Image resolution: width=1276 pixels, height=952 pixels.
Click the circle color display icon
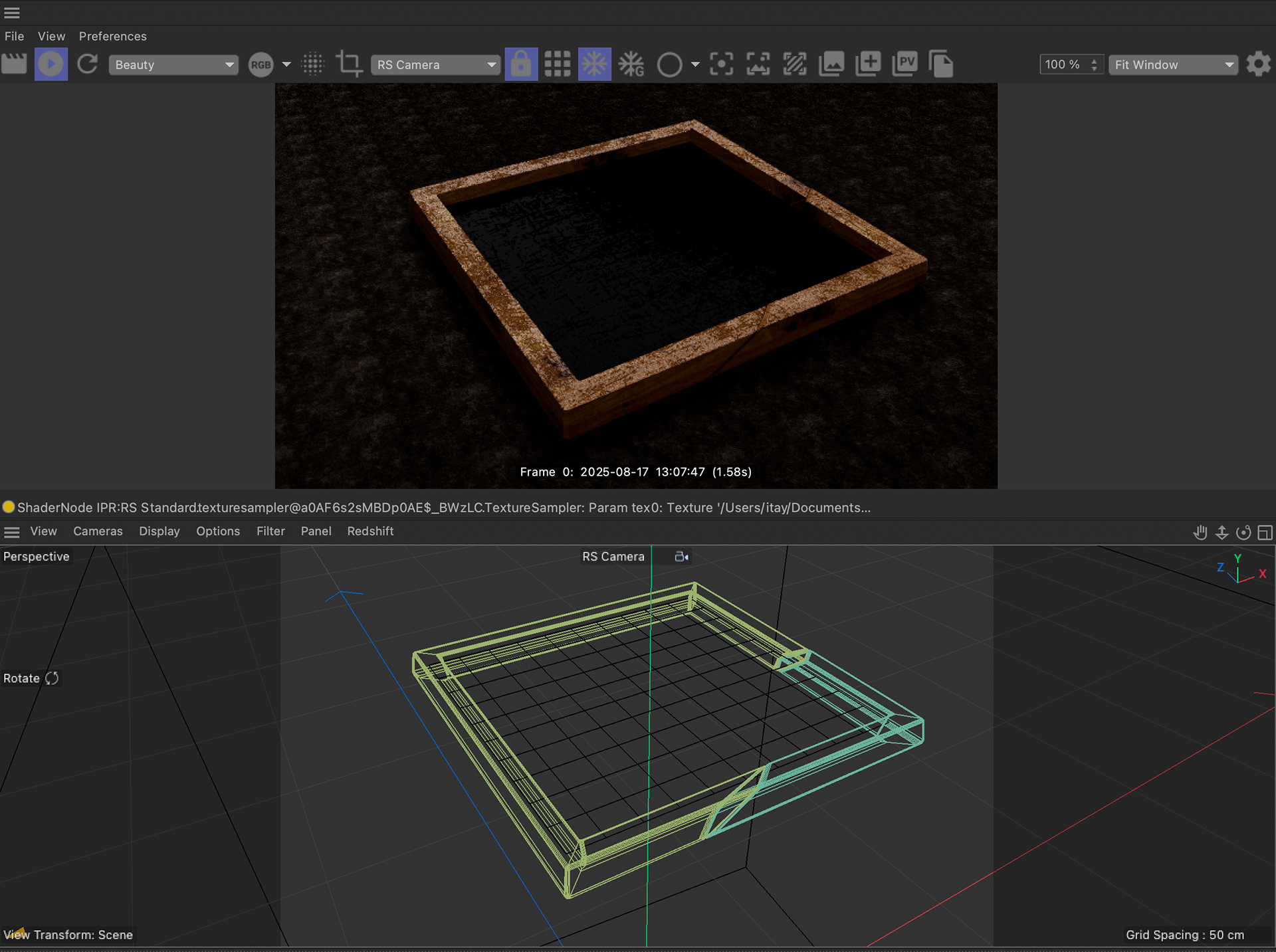(x=669, y=64)
